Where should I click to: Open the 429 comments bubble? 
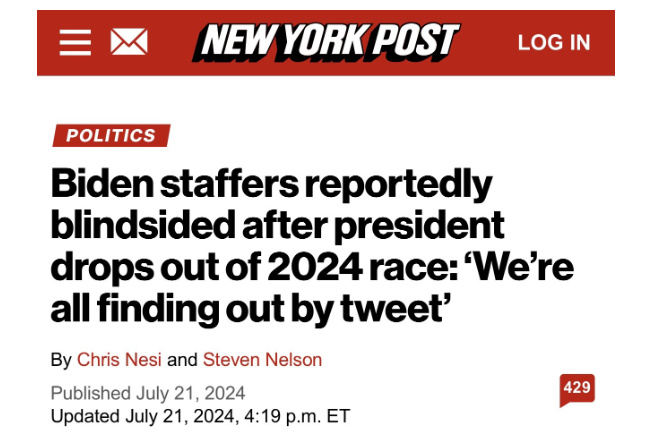click(577, 389)
